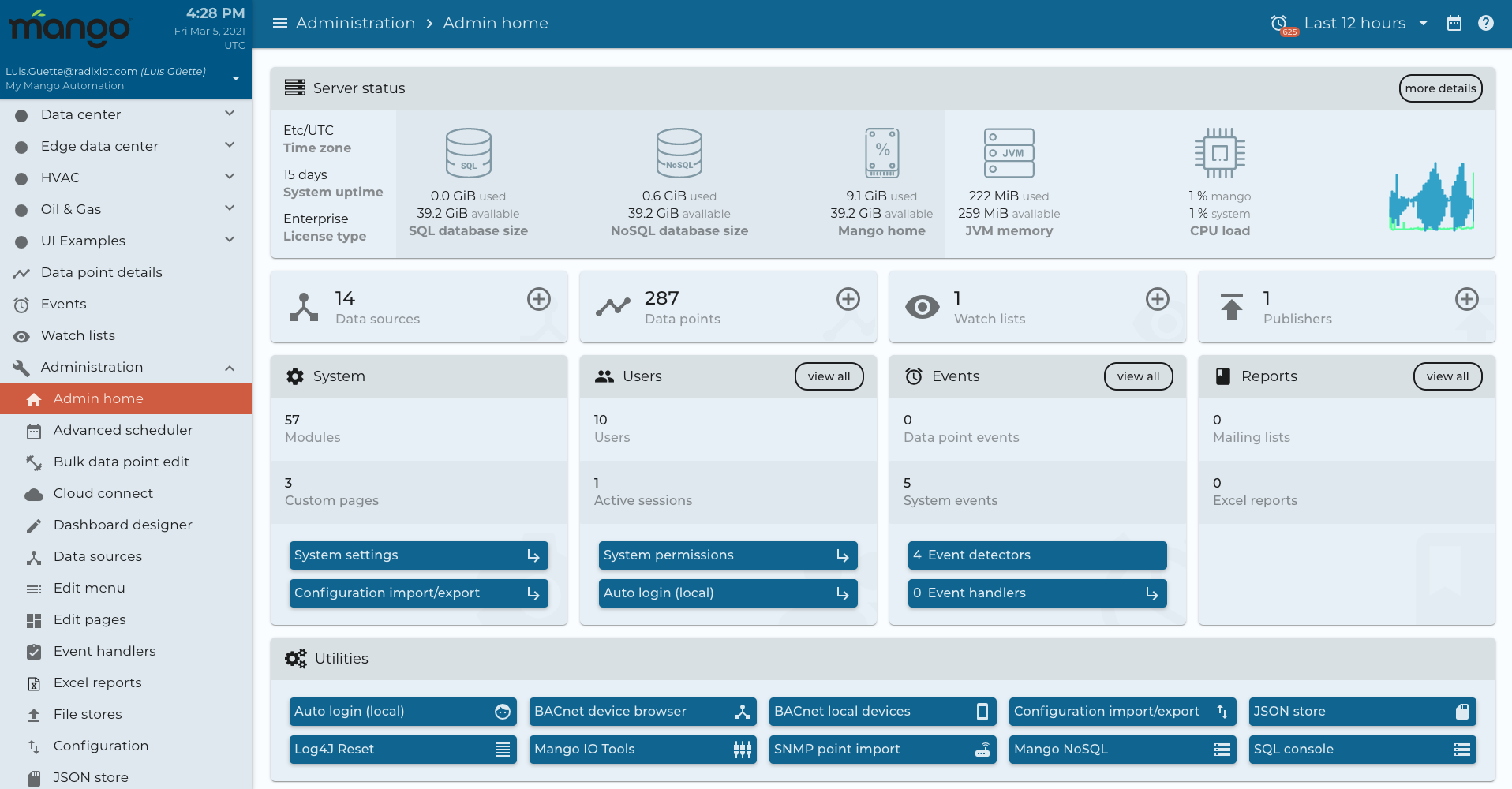The image size is (1512, 789).
Task: Open Advanced scheduler menu item
Action: pyautogui.click(x=126, y=430)
